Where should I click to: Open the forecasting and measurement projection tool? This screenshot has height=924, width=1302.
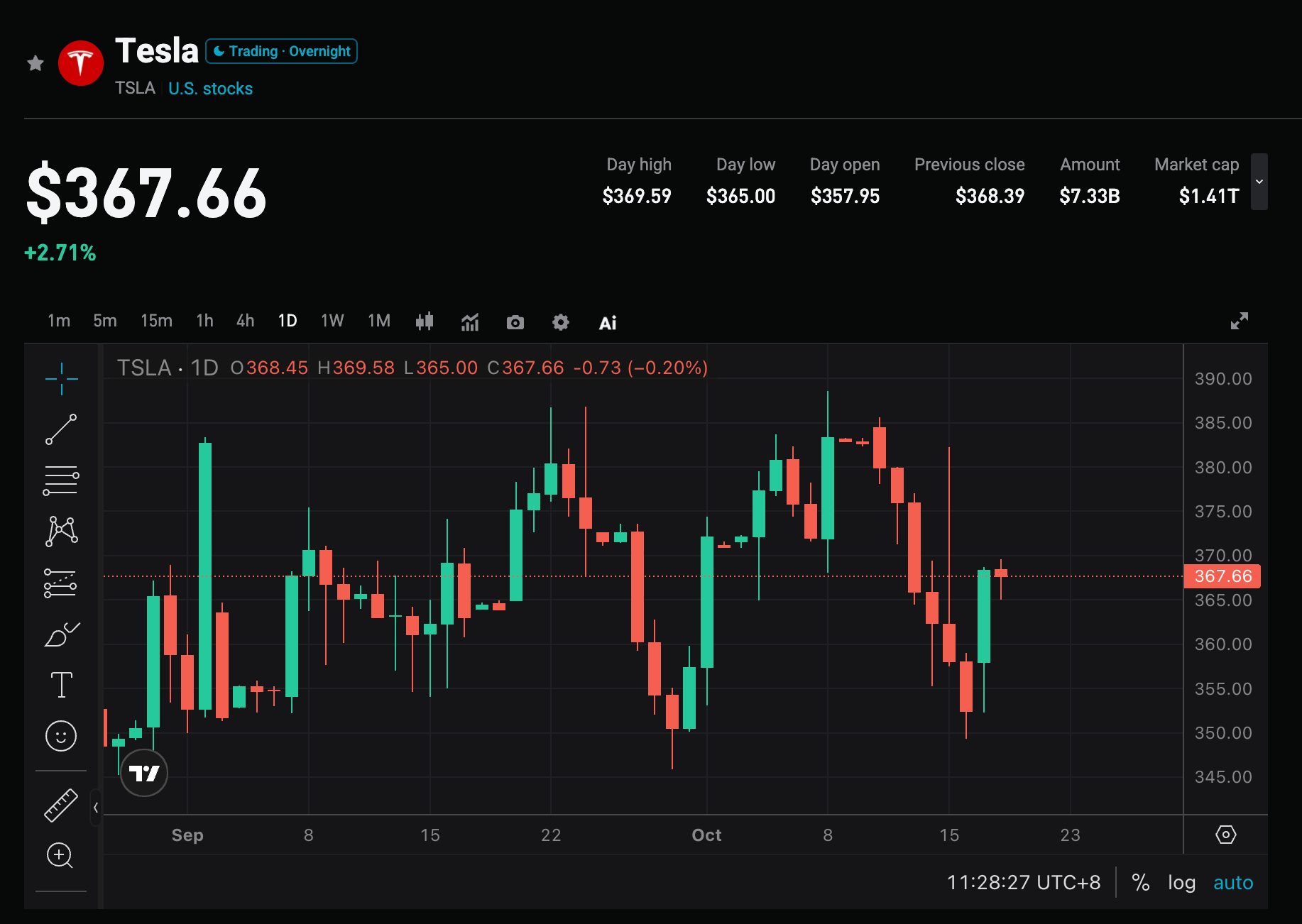61,583
